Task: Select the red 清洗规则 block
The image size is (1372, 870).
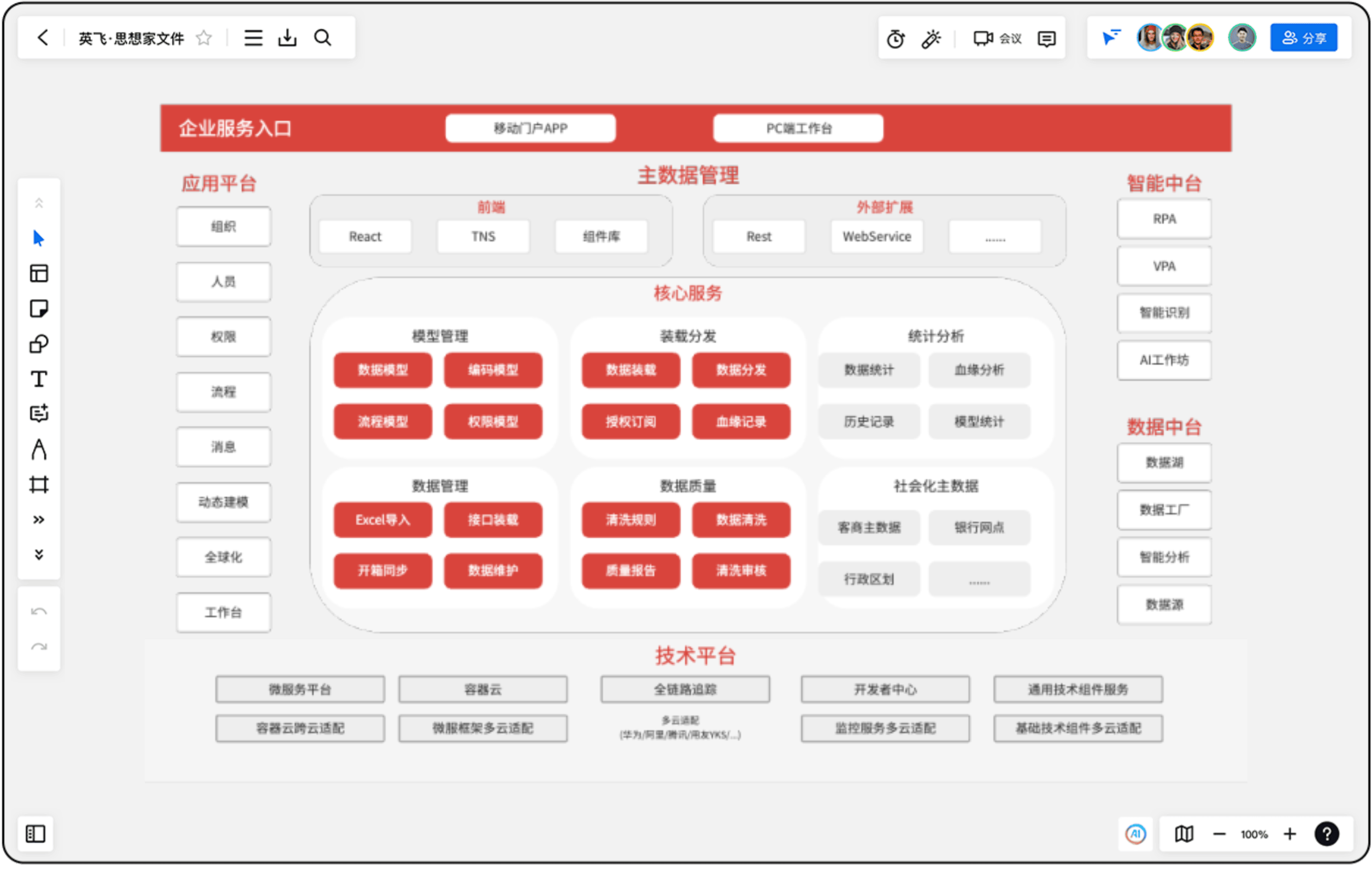Action: pos(631,520)
